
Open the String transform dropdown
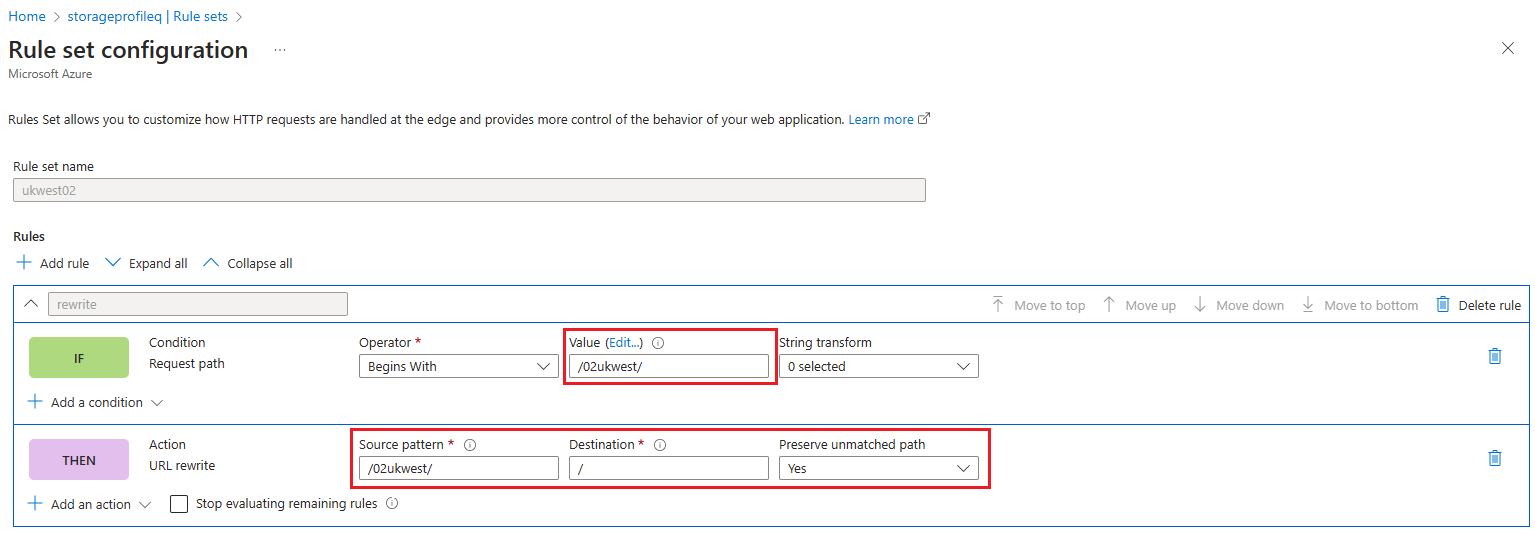[878, 367]
